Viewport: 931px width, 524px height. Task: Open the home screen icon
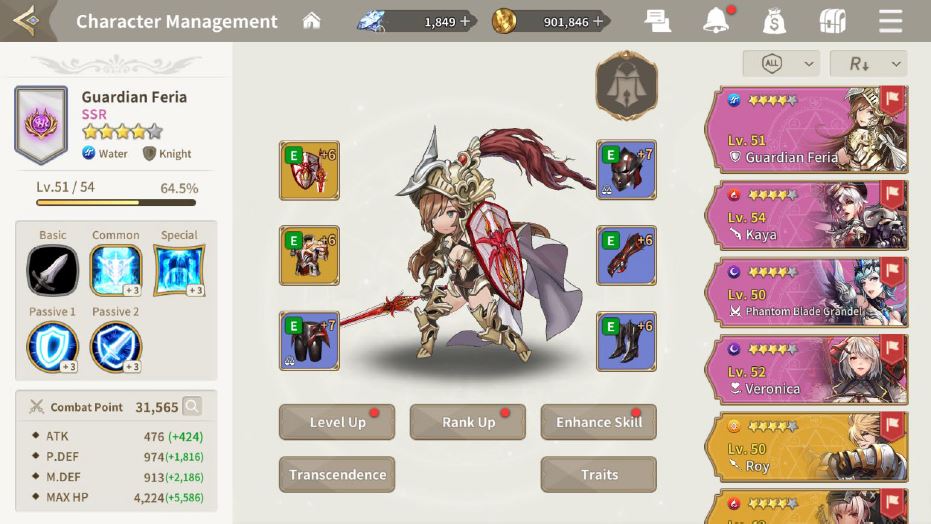pyautogui.click(x=311, y=21)
